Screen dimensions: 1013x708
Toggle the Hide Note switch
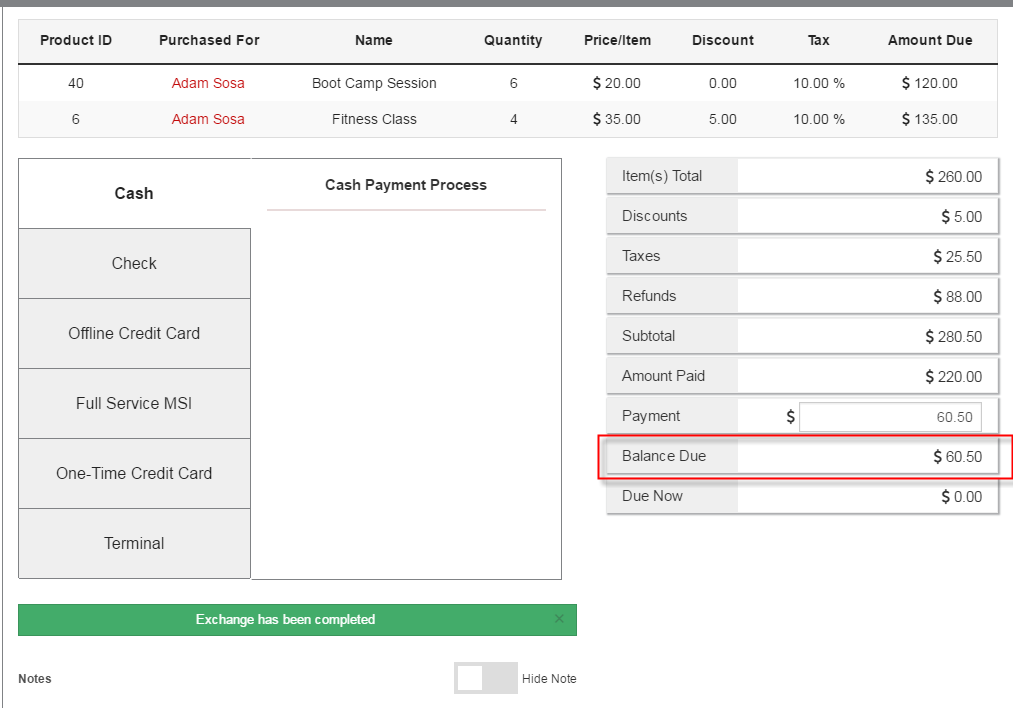[x=485, y=678]
